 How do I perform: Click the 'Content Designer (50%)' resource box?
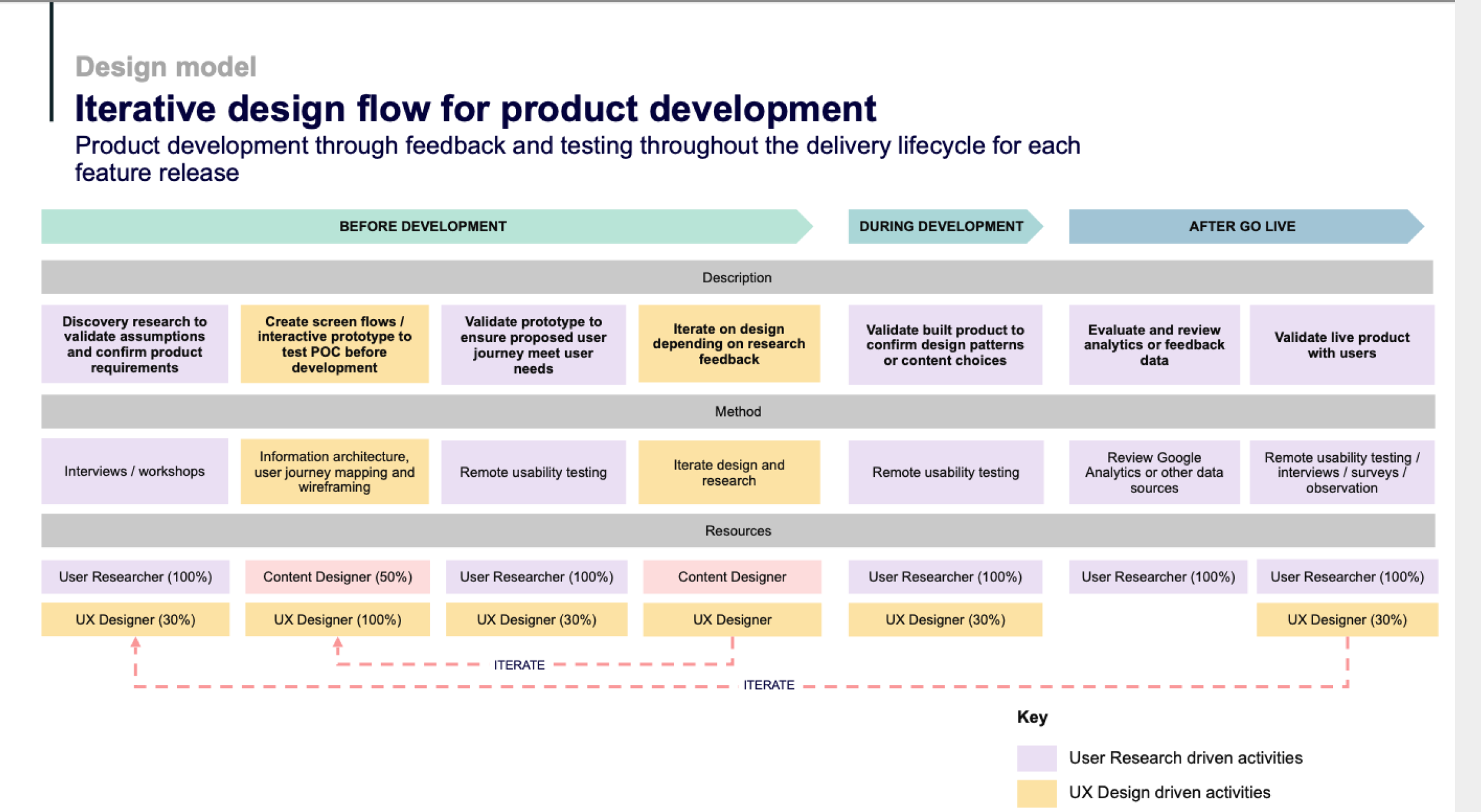coord(338,577)
